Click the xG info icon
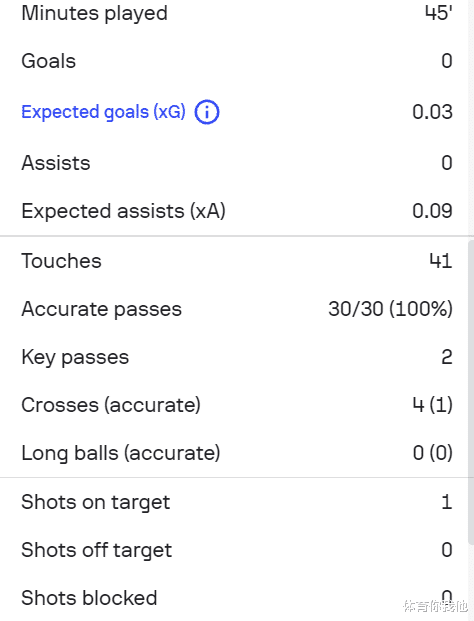Viewport: 474px width, 621px height. tap(207, 112)
